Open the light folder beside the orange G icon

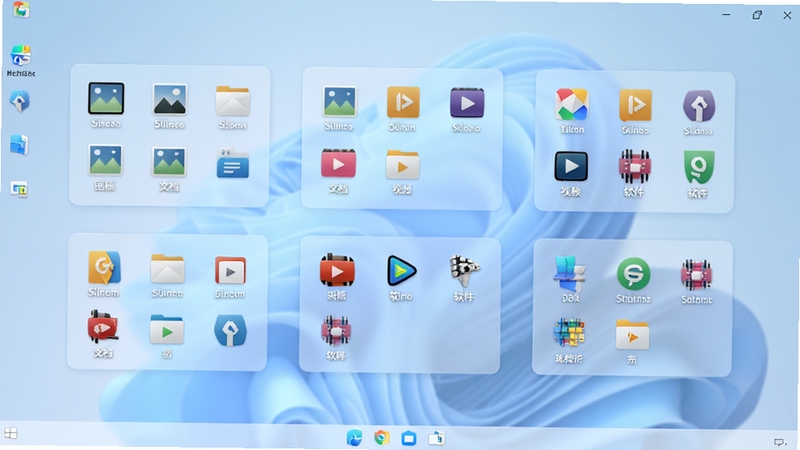coord(167,268)
